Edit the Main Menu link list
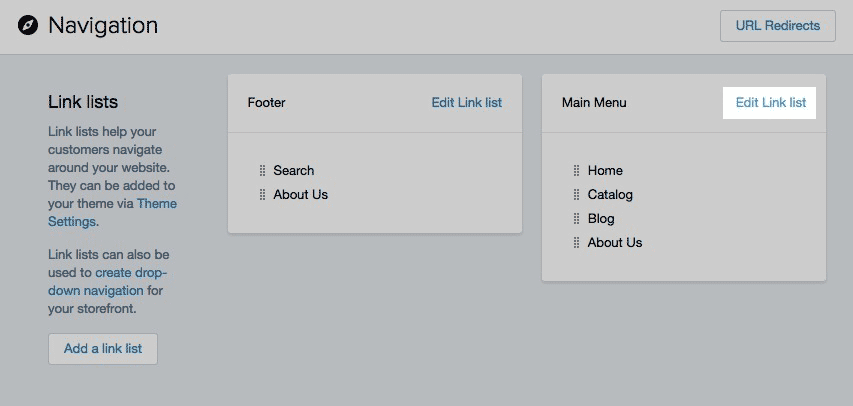This screenshot has width=853, height=406. (770, 102)
